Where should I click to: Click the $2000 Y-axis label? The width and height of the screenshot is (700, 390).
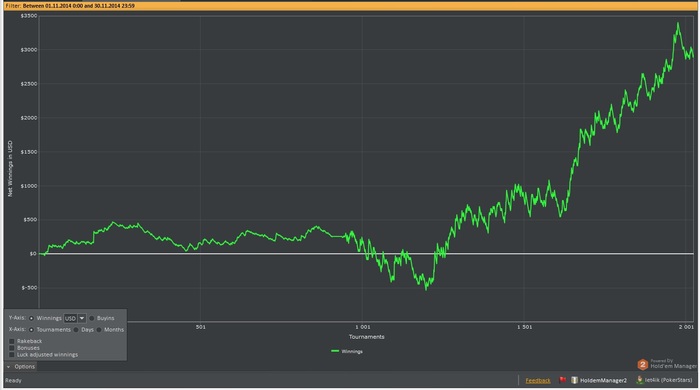(x=29, y=118)
